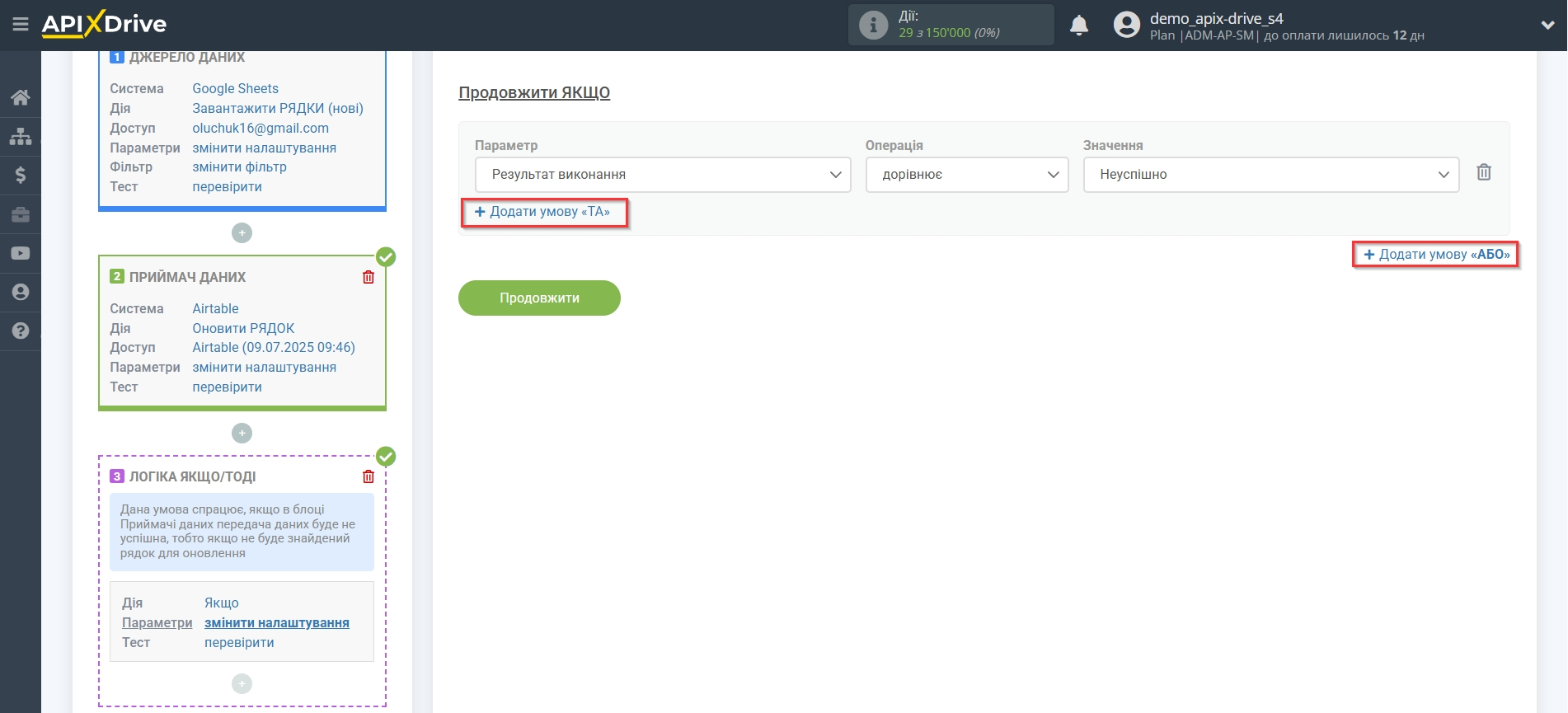This screenshot has height=713, width=1568.
Task: Open the briefcase sidebar icon
Action: (x=21, y=214)
